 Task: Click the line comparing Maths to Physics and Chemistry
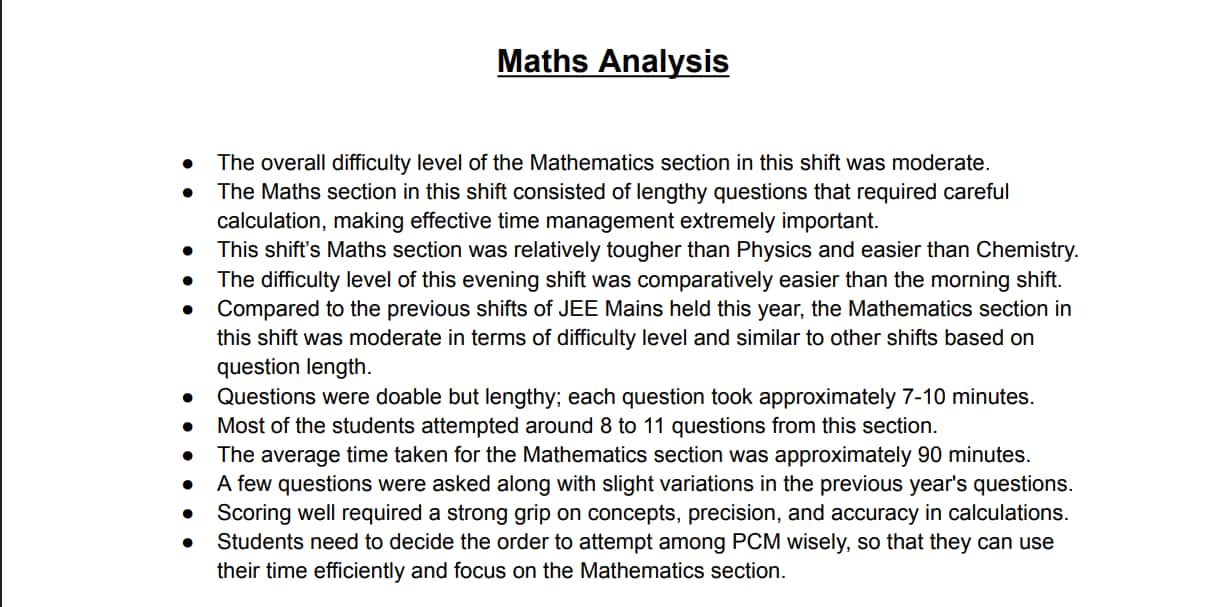pos(647,250)
